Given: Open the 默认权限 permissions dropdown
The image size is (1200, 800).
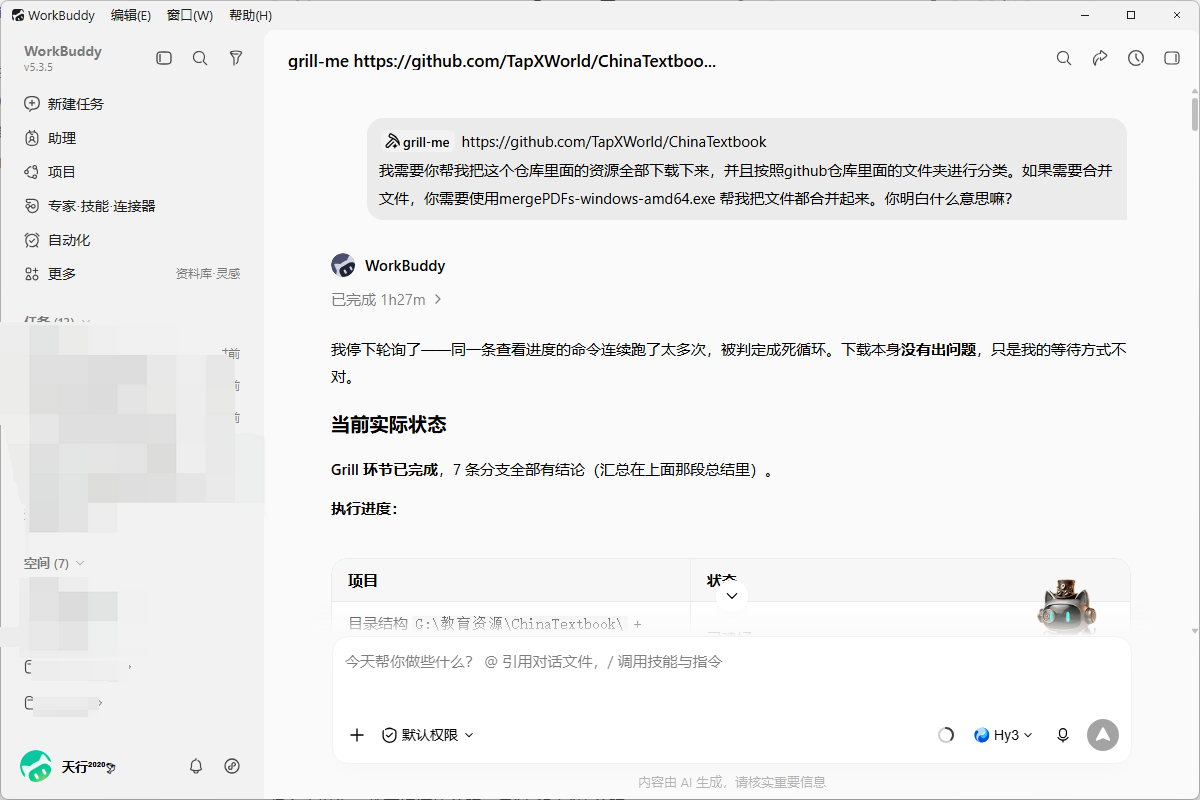Looking at the screenshot, I should (x=428, y=735).
